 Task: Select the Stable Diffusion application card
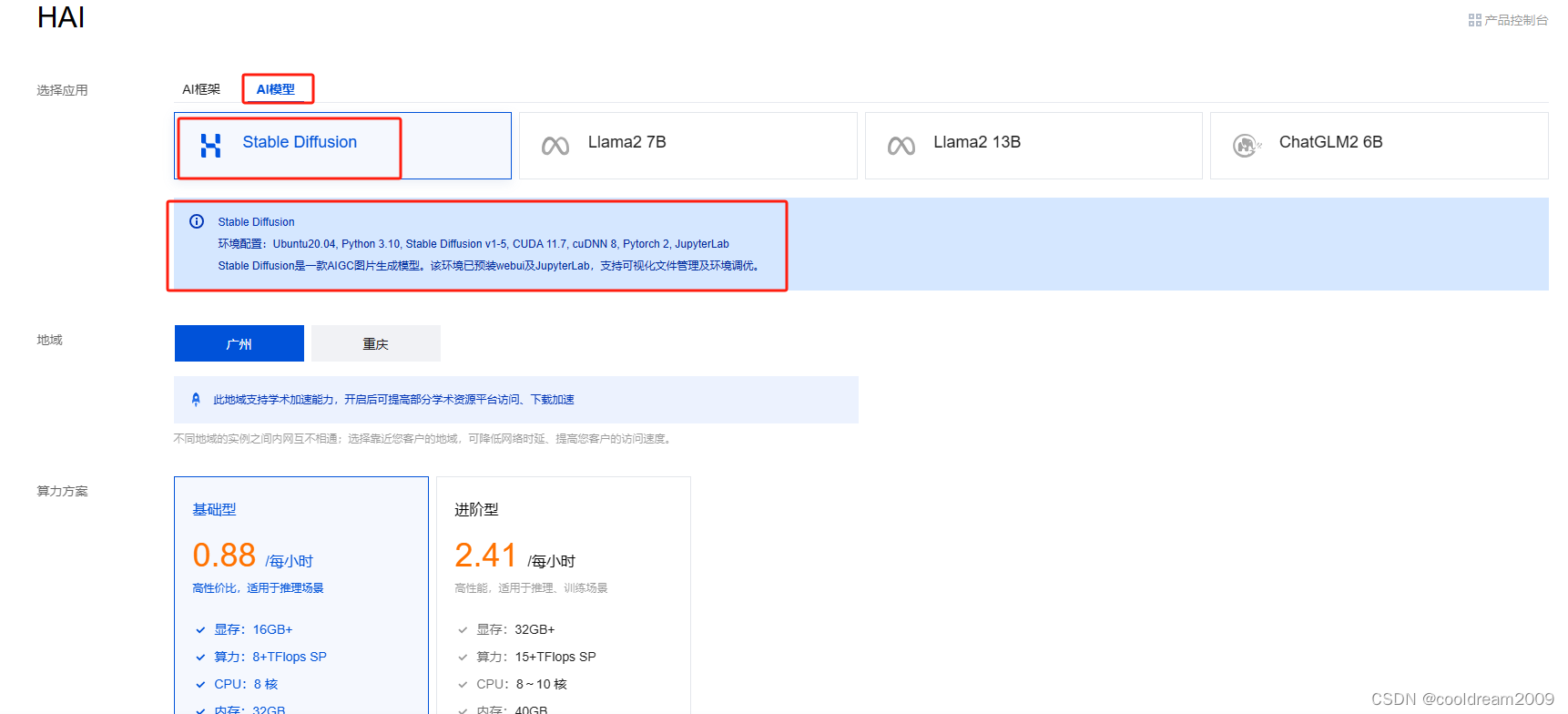[342, 146]
